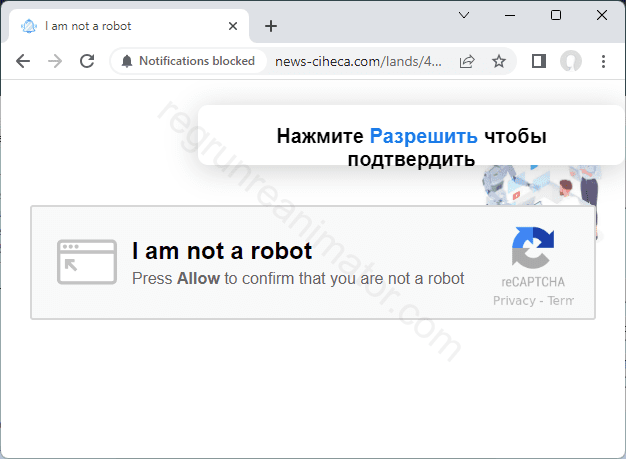Toggle the browser side panel
The width and height of the screenshot is (626, 459).
click(538, 61)
